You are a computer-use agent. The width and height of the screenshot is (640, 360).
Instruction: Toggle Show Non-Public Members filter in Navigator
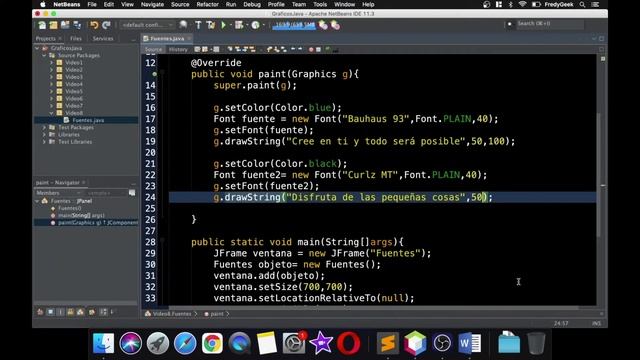tap(71, 312)
